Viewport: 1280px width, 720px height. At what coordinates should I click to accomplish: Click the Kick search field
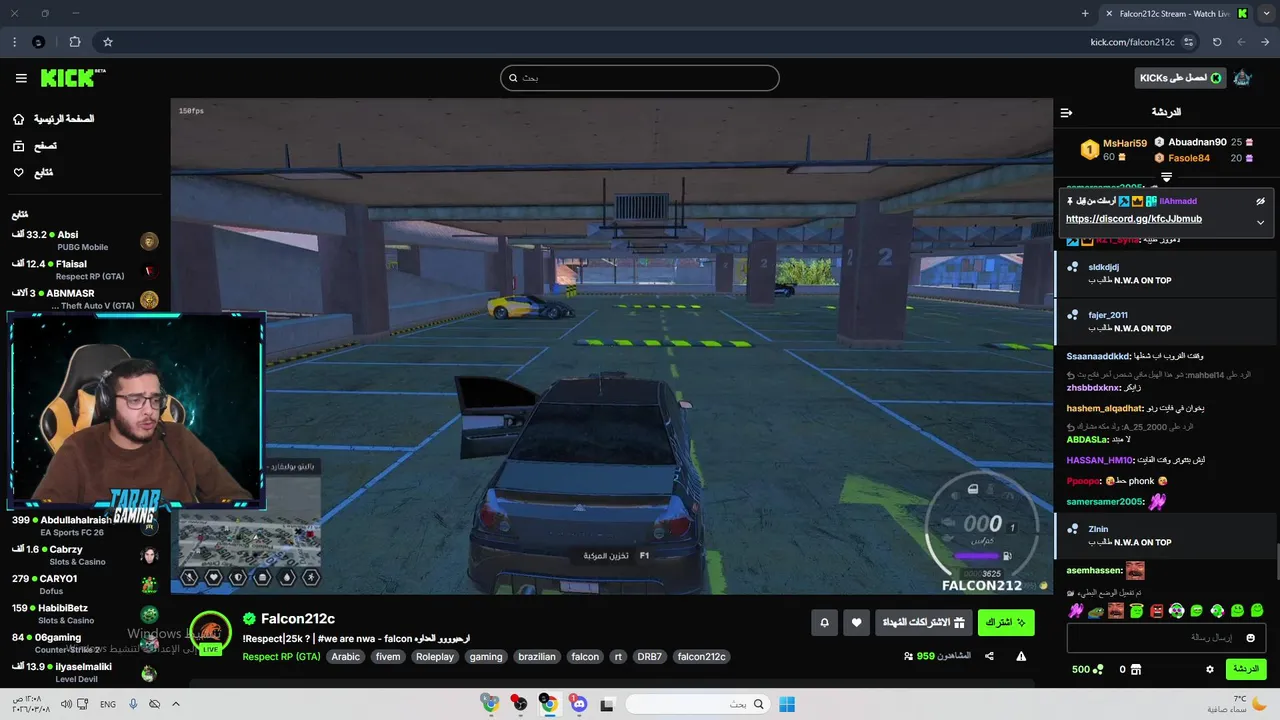[x=640, y=78]
